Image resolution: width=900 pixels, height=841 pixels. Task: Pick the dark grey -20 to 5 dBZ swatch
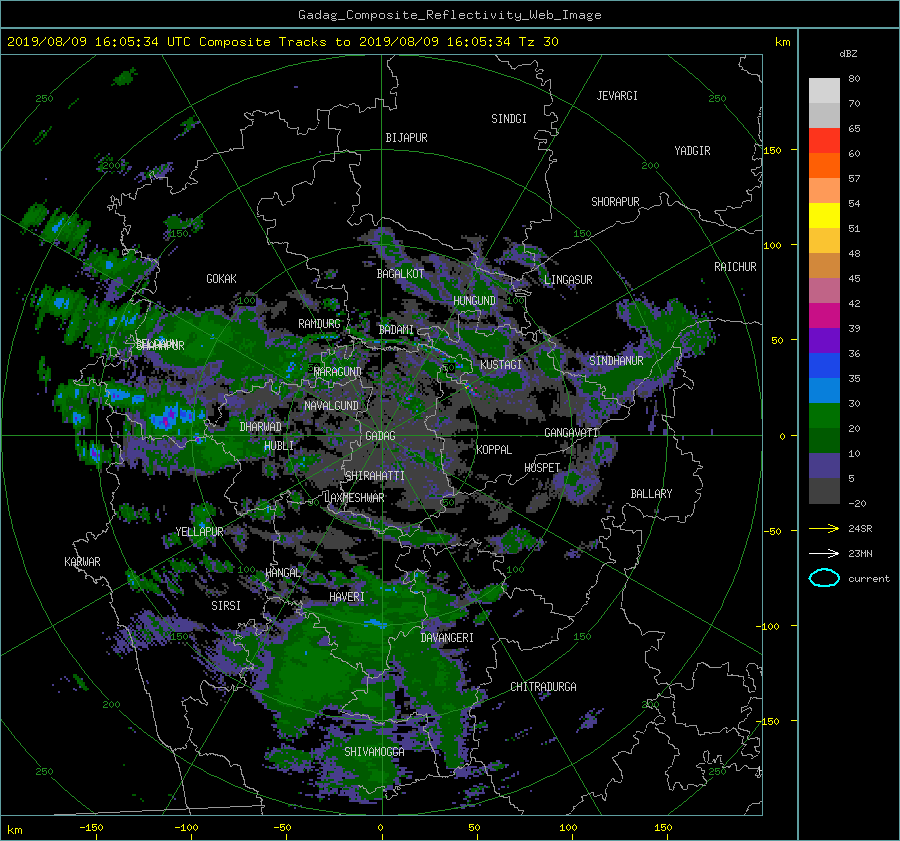(824, 490)
